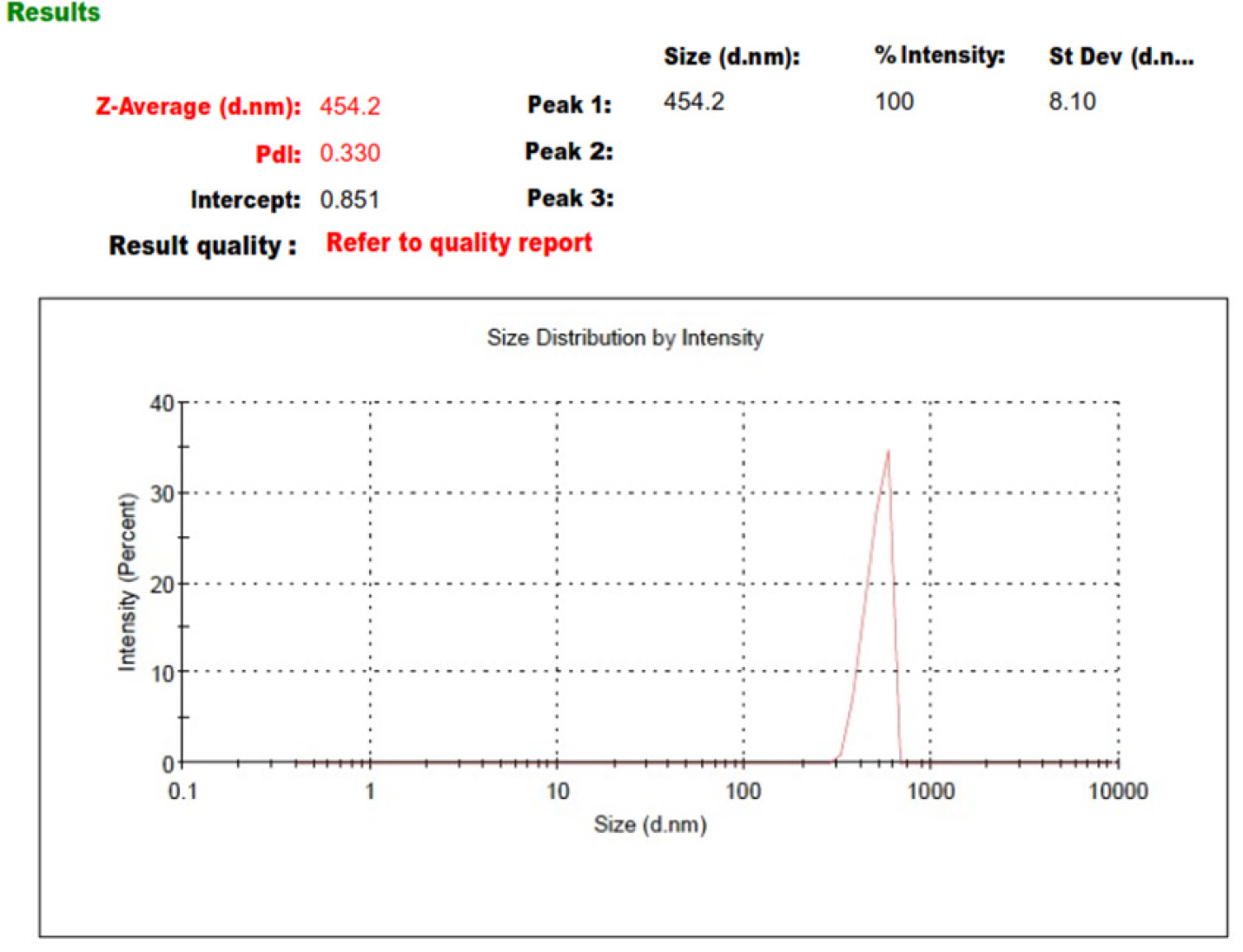1243x952 pixels.
Task: Click the 30 tick on the intensity axis
Action: coord(162,494)
